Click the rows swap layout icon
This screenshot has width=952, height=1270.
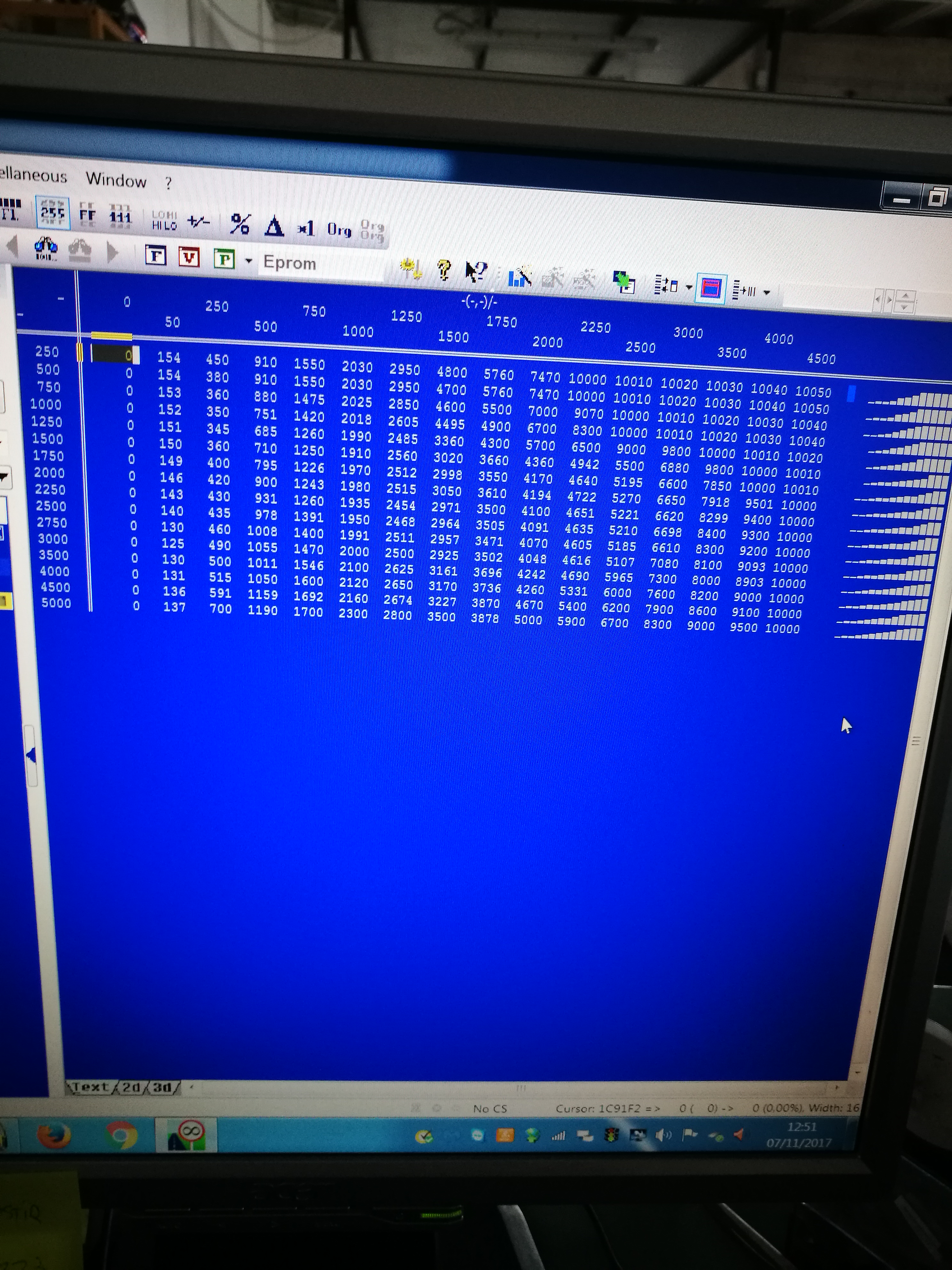tap(667, 285)
